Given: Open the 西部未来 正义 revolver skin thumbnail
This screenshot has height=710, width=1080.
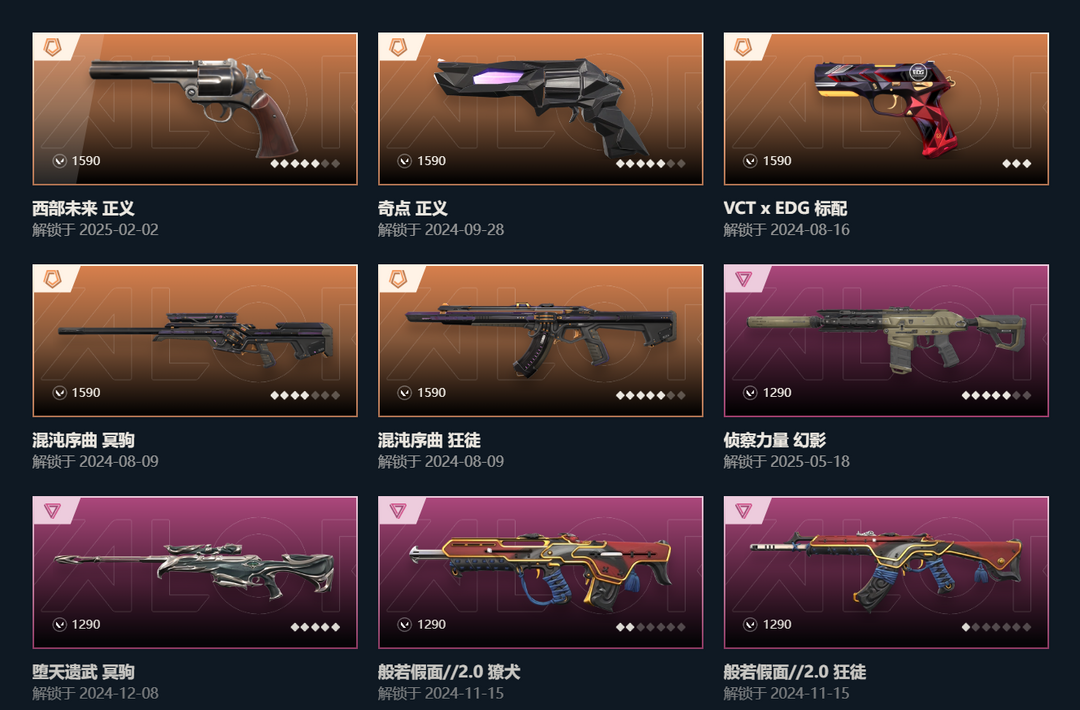Looking at the screenshot, I should pos(195,109).
